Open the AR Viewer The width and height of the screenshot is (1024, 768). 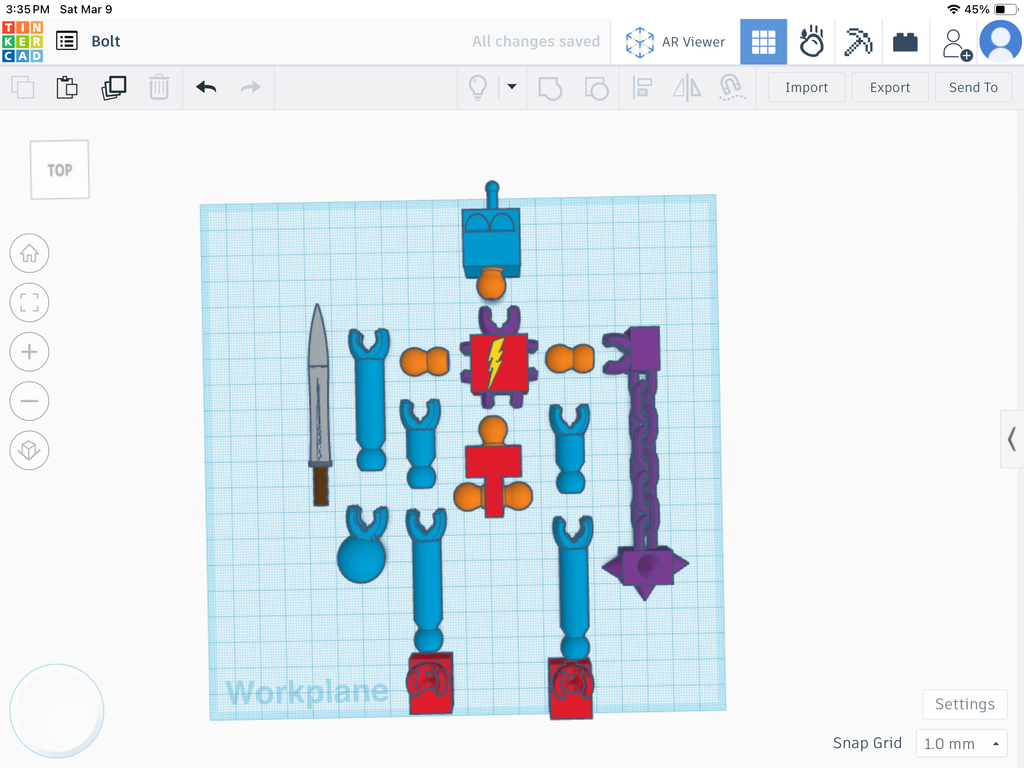click(675, 42)
